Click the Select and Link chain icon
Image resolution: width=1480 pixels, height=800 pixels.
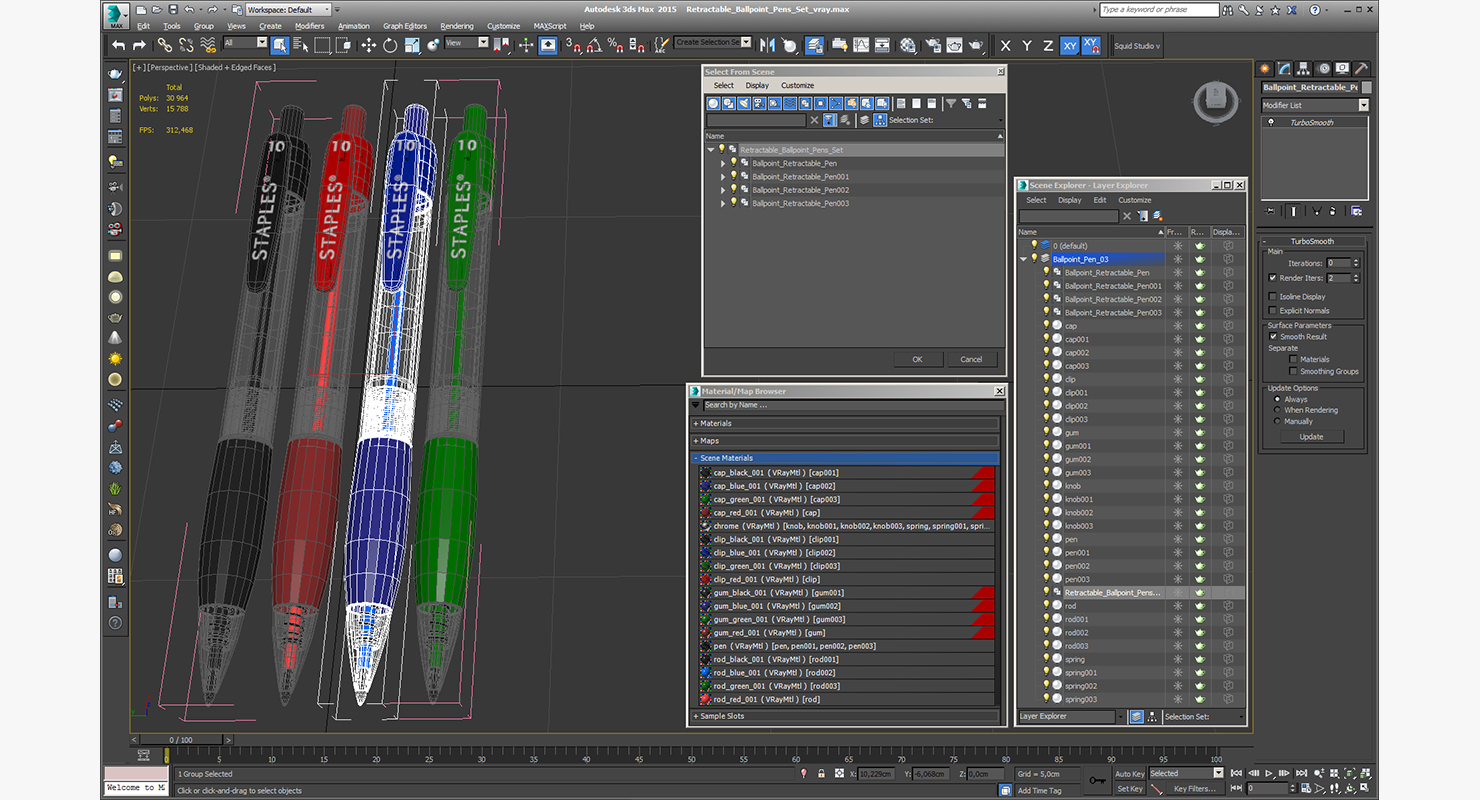click(165, 45)
